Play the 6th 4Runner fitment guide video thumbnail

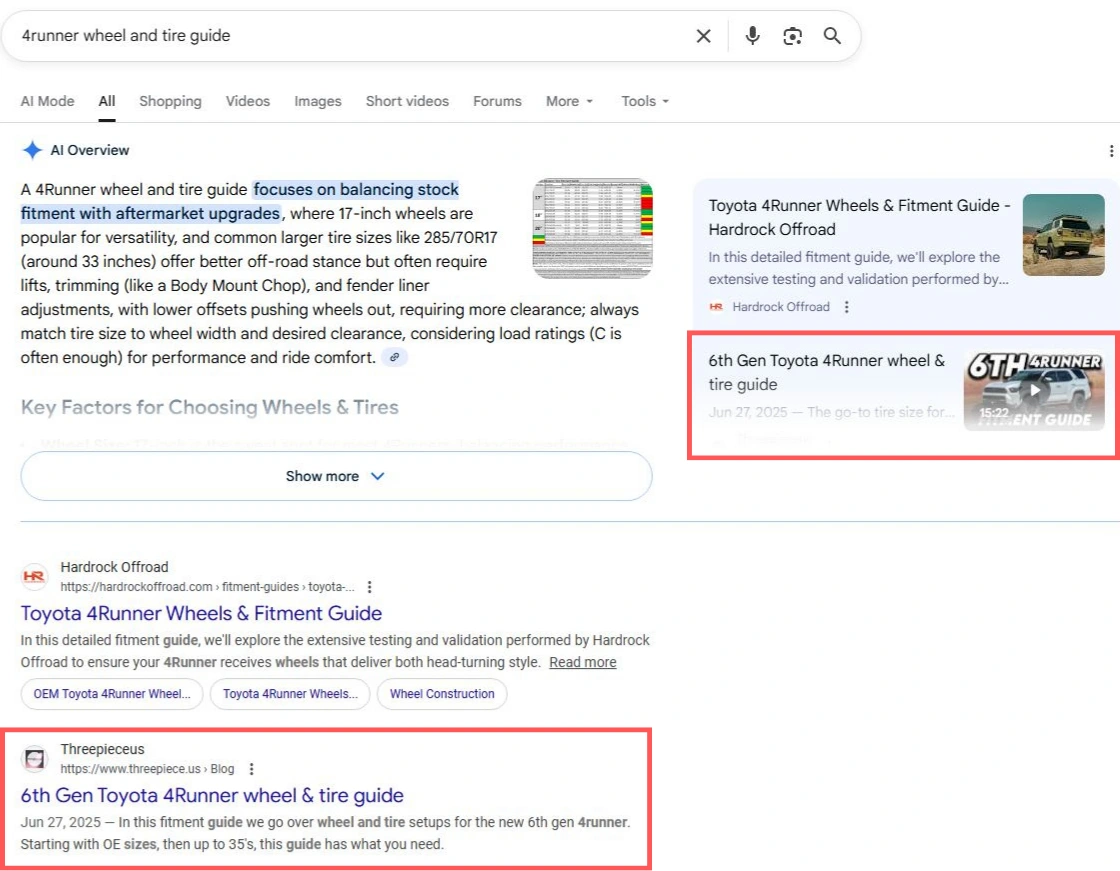(x=1034, y=390)
